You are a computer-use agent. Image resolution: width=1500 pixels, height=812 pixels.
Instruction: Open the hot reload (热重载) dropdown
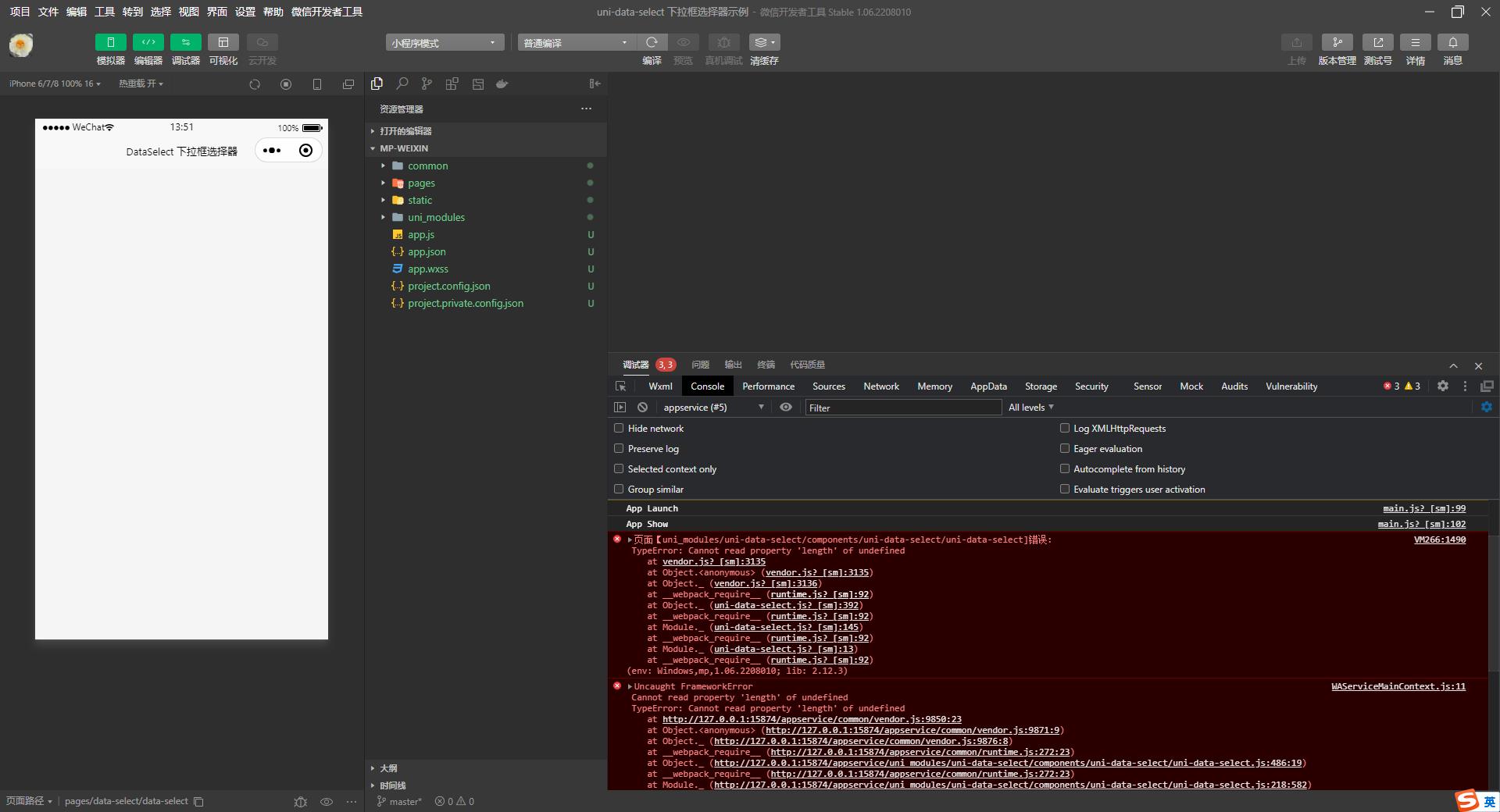tap(141, 84)
